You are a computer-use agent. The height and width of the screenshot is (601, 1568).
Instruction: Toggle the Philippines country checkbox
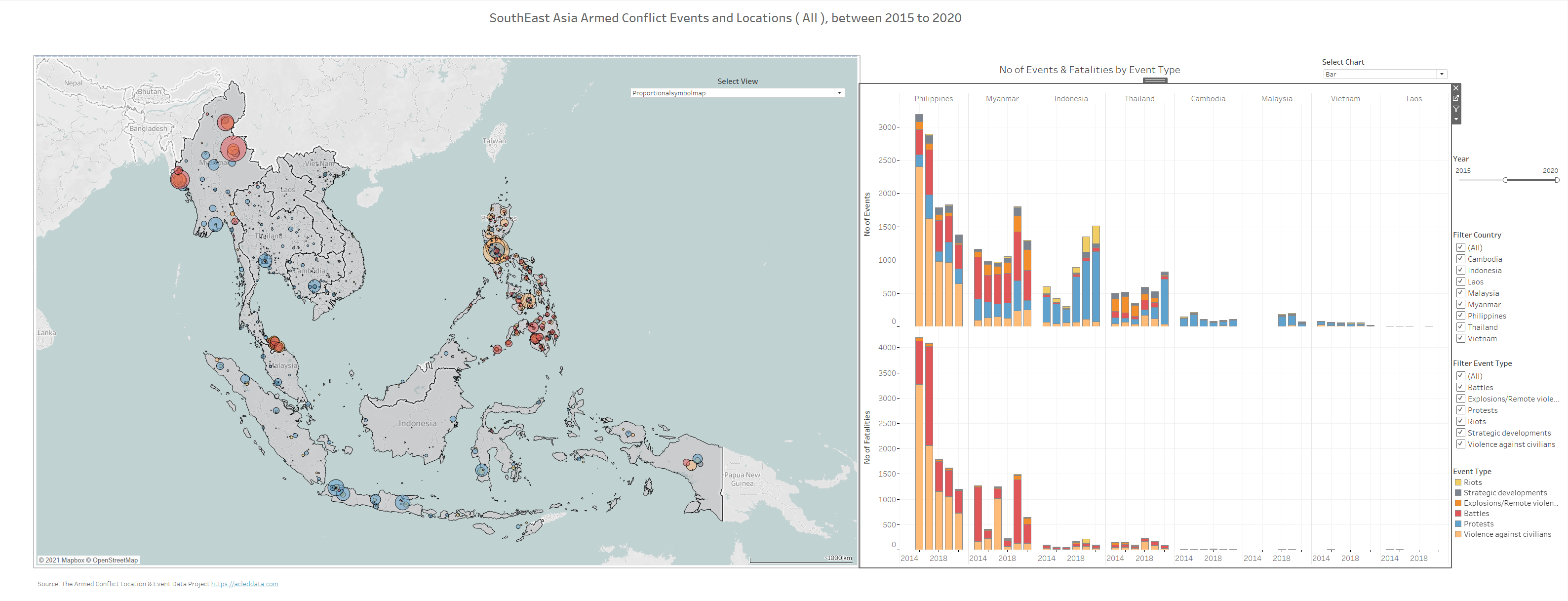1460,316
